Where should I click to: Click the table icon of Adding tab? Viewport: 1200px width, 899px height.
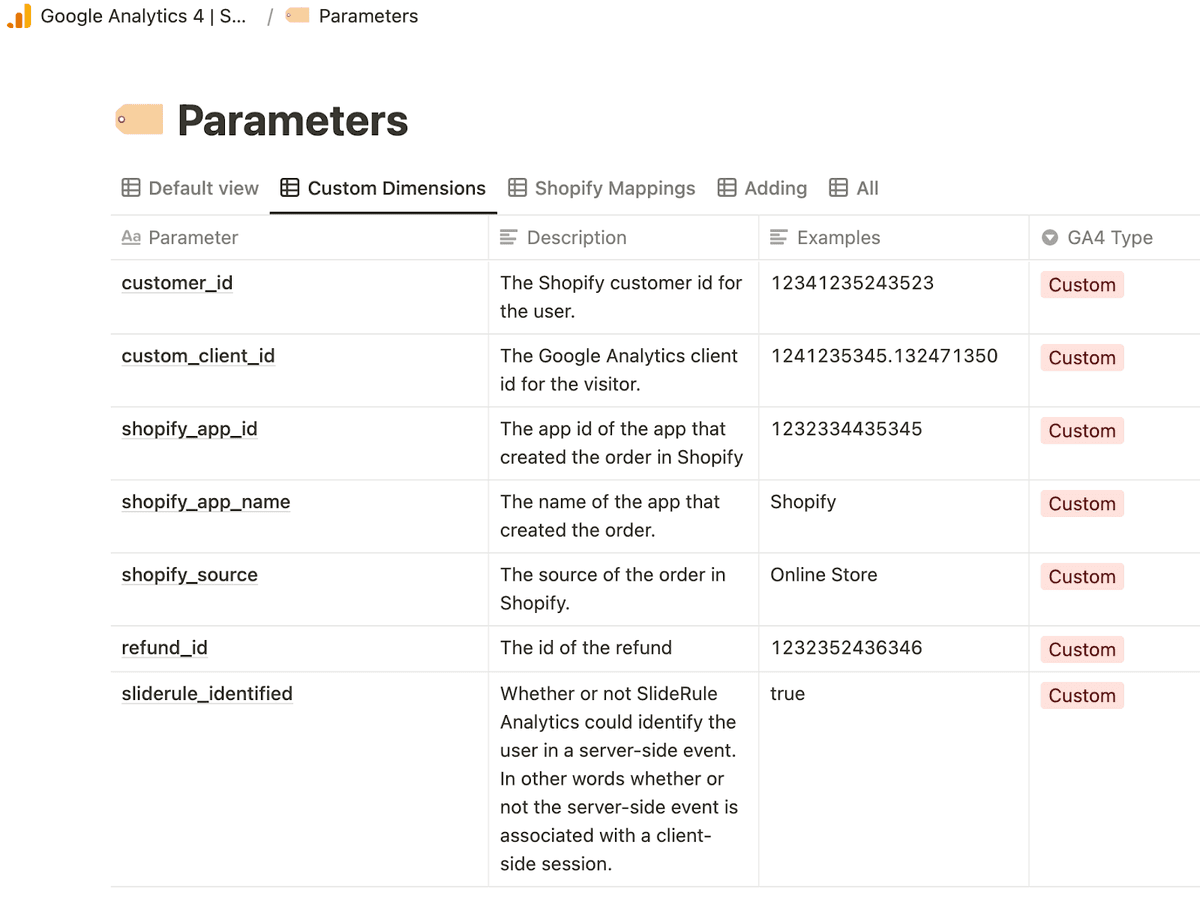coord(727,188)
